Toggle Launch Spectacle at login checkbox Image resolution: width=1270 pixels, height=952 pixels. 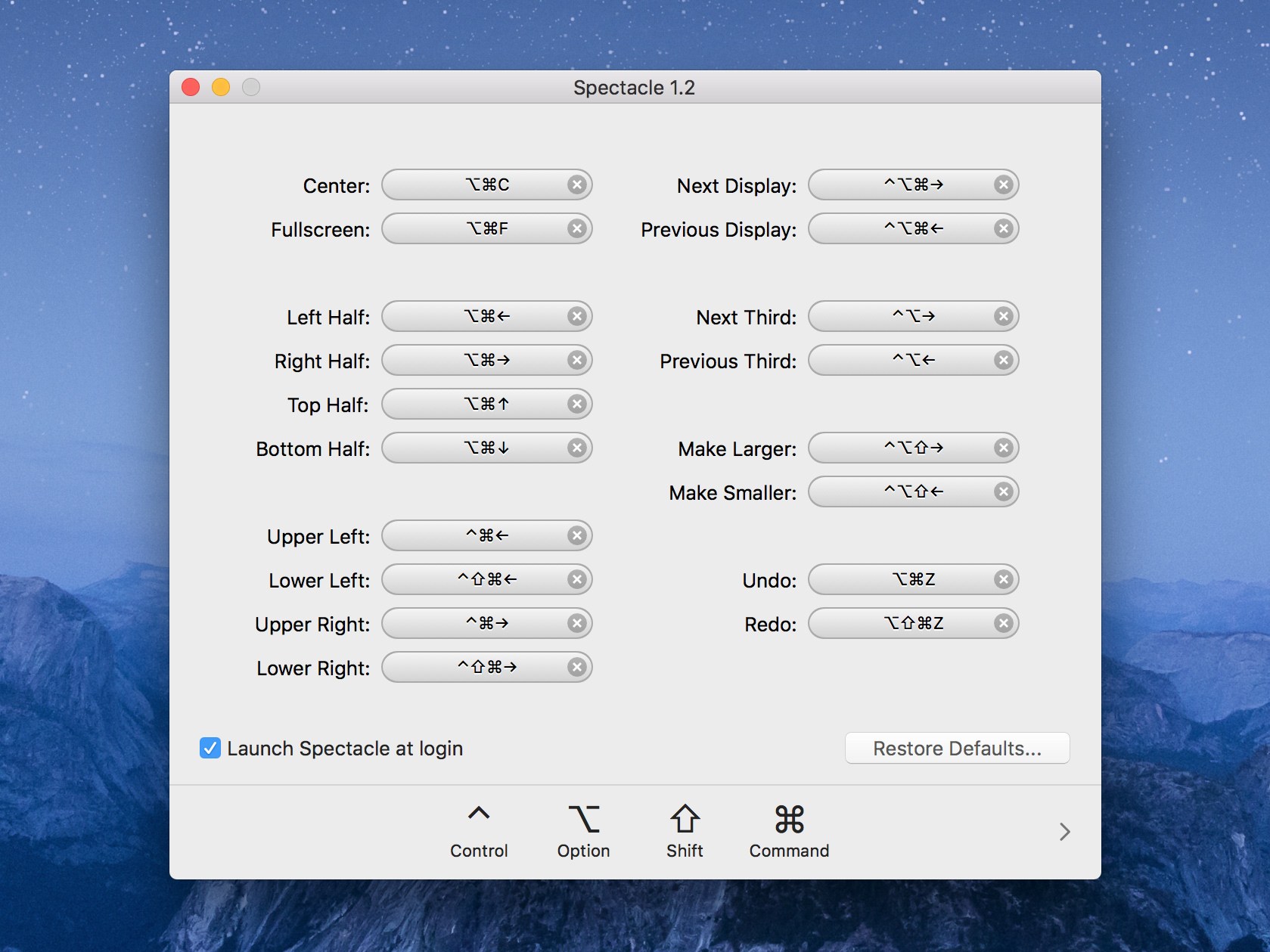pos(210,749)
